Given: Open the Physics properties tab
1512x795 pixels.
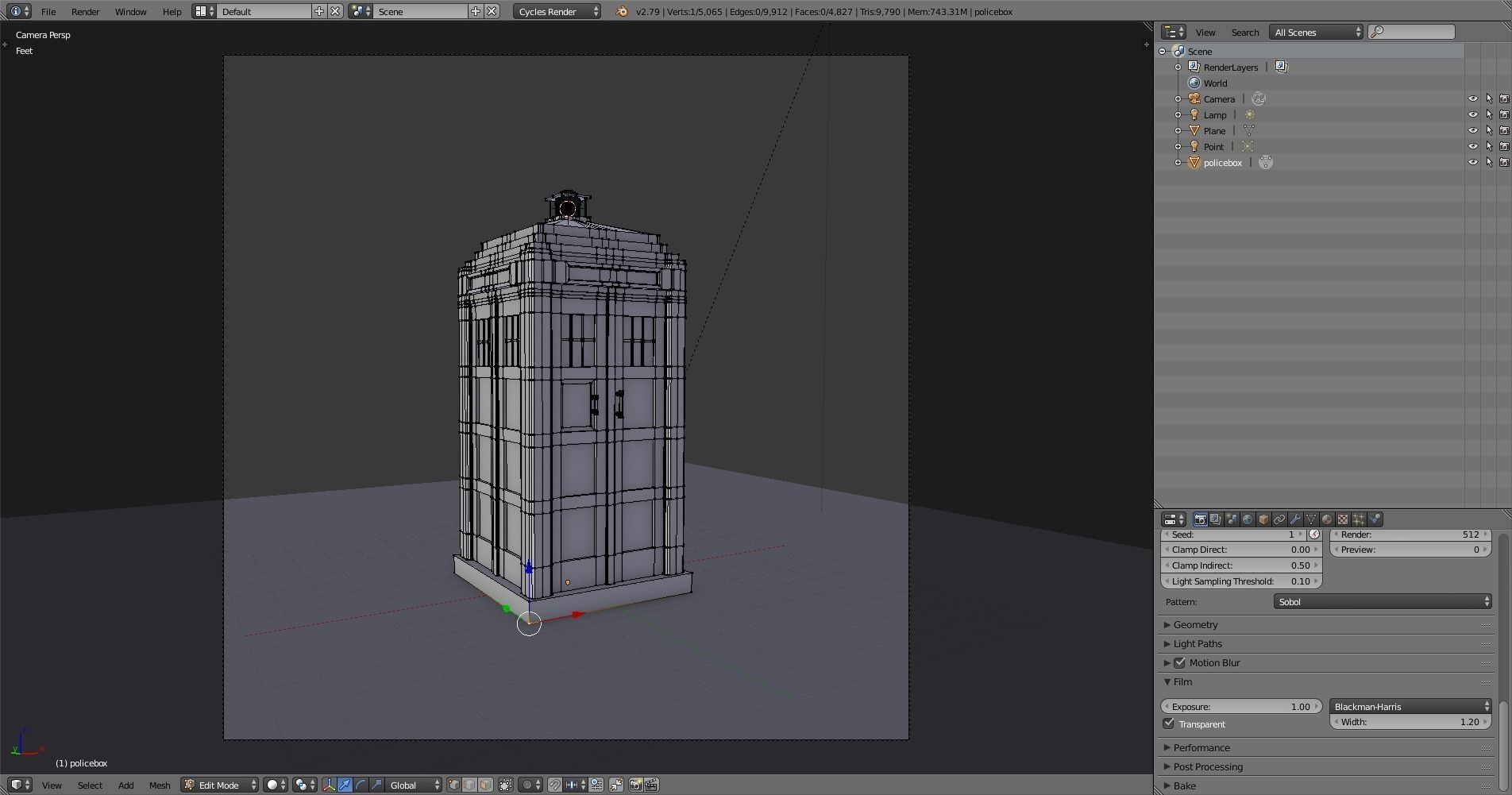Looking at the screenshot, I should 1375,519.
